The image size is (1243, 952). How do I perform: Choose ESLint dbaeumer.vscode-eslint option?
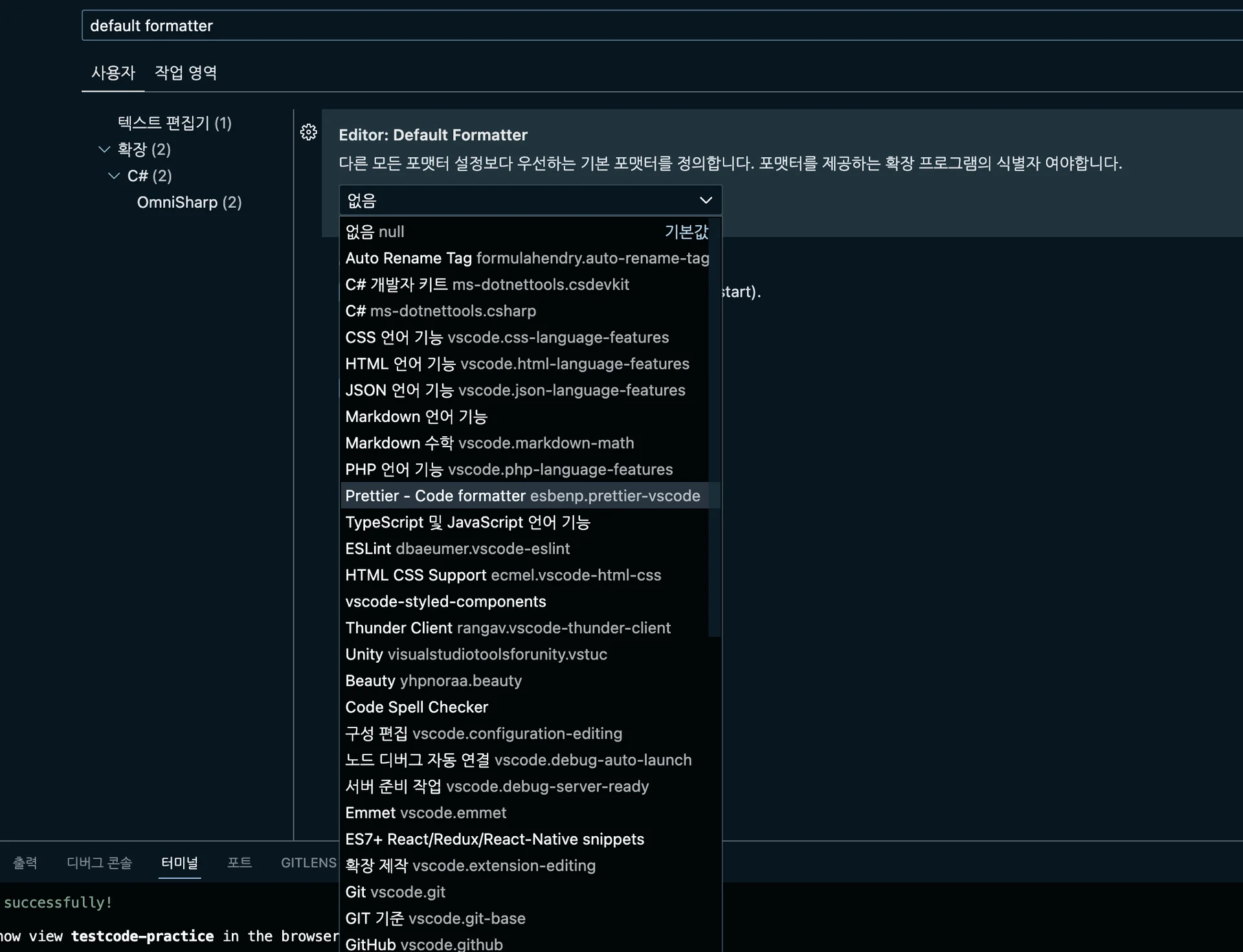click(x=457, y=549)
